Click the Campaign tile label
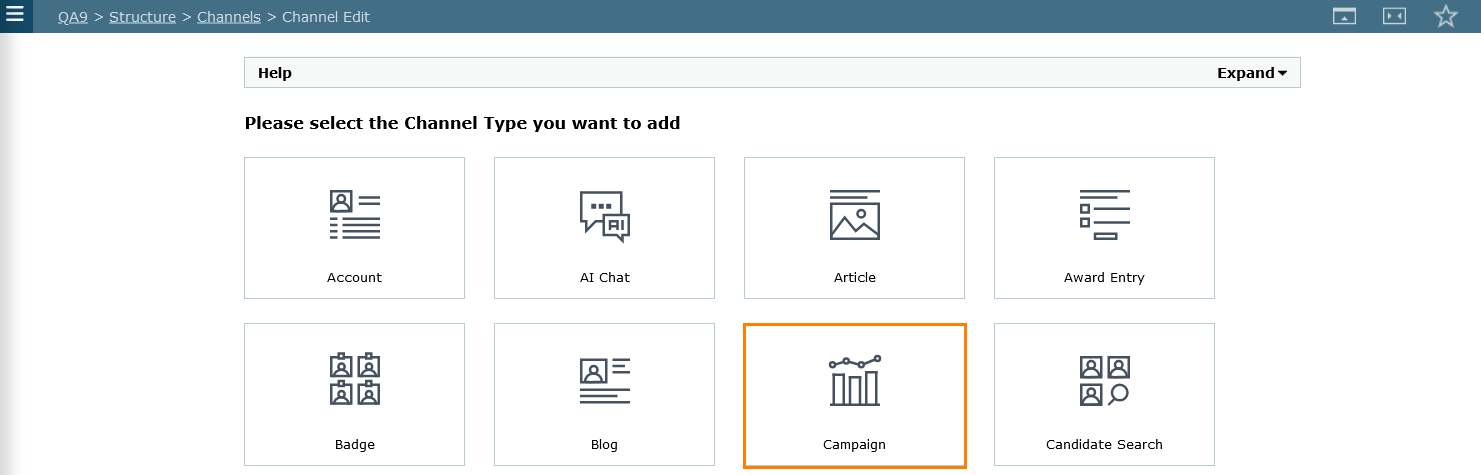This screenshot has width=1481, height=475. click(854, 445)
